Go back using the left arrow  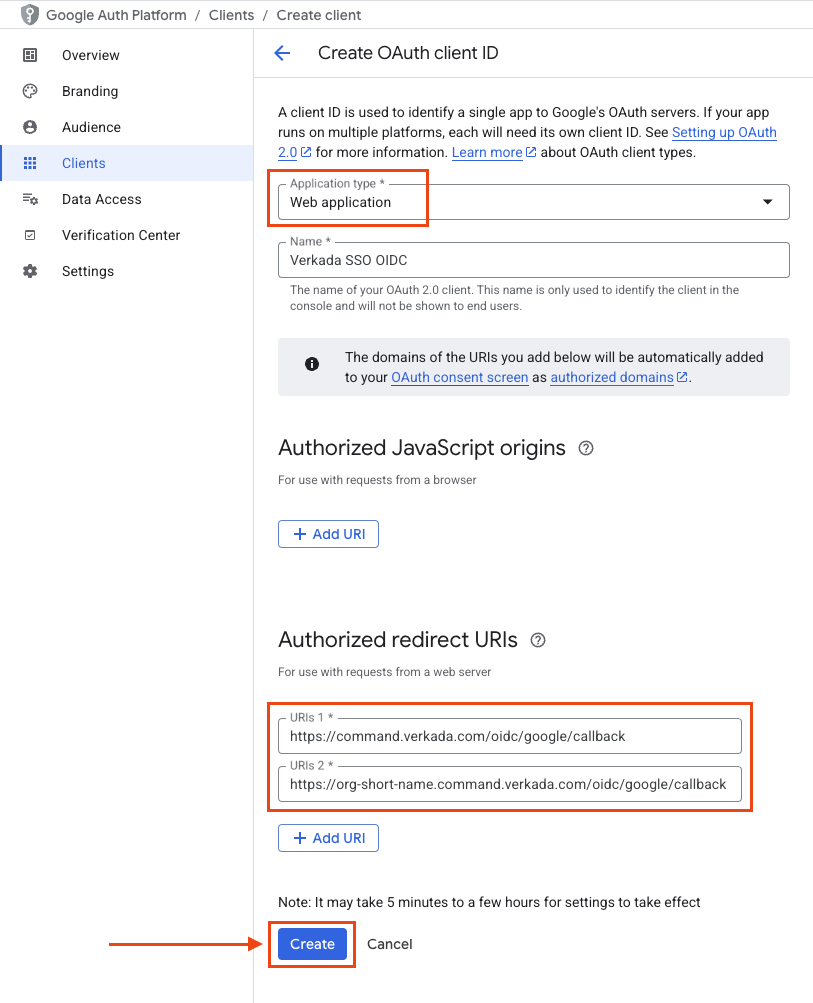click(282, 53)
